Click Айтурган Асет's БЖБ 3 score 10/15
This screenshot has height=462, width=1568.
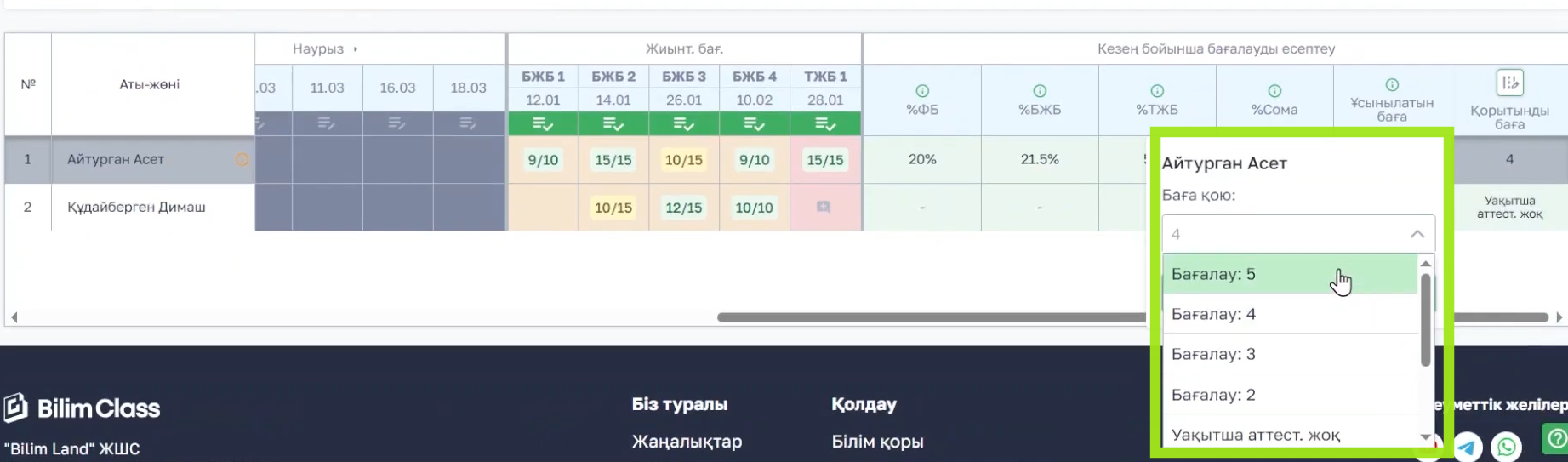(x=684, y=160)
